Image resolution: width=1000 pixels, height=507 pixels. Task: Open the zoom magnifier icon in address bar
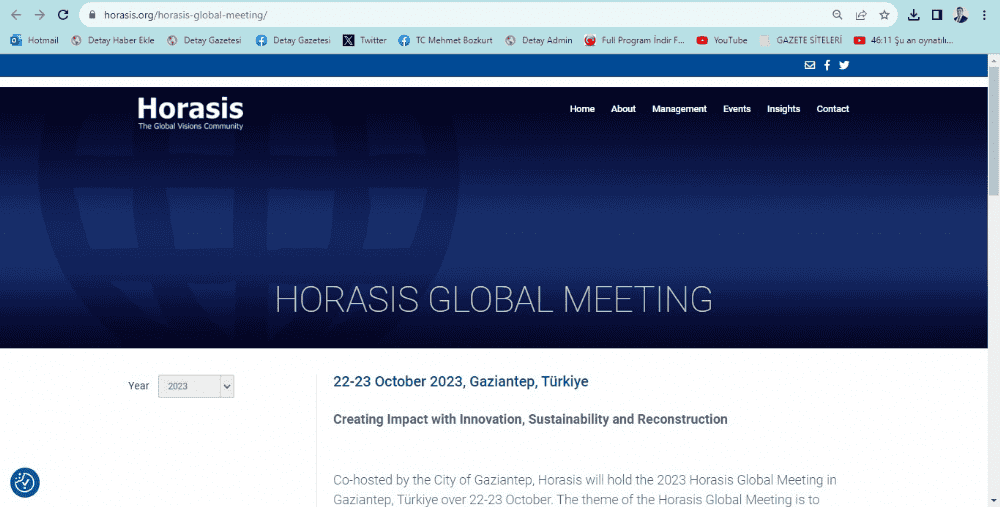click(x=837, y=15)
